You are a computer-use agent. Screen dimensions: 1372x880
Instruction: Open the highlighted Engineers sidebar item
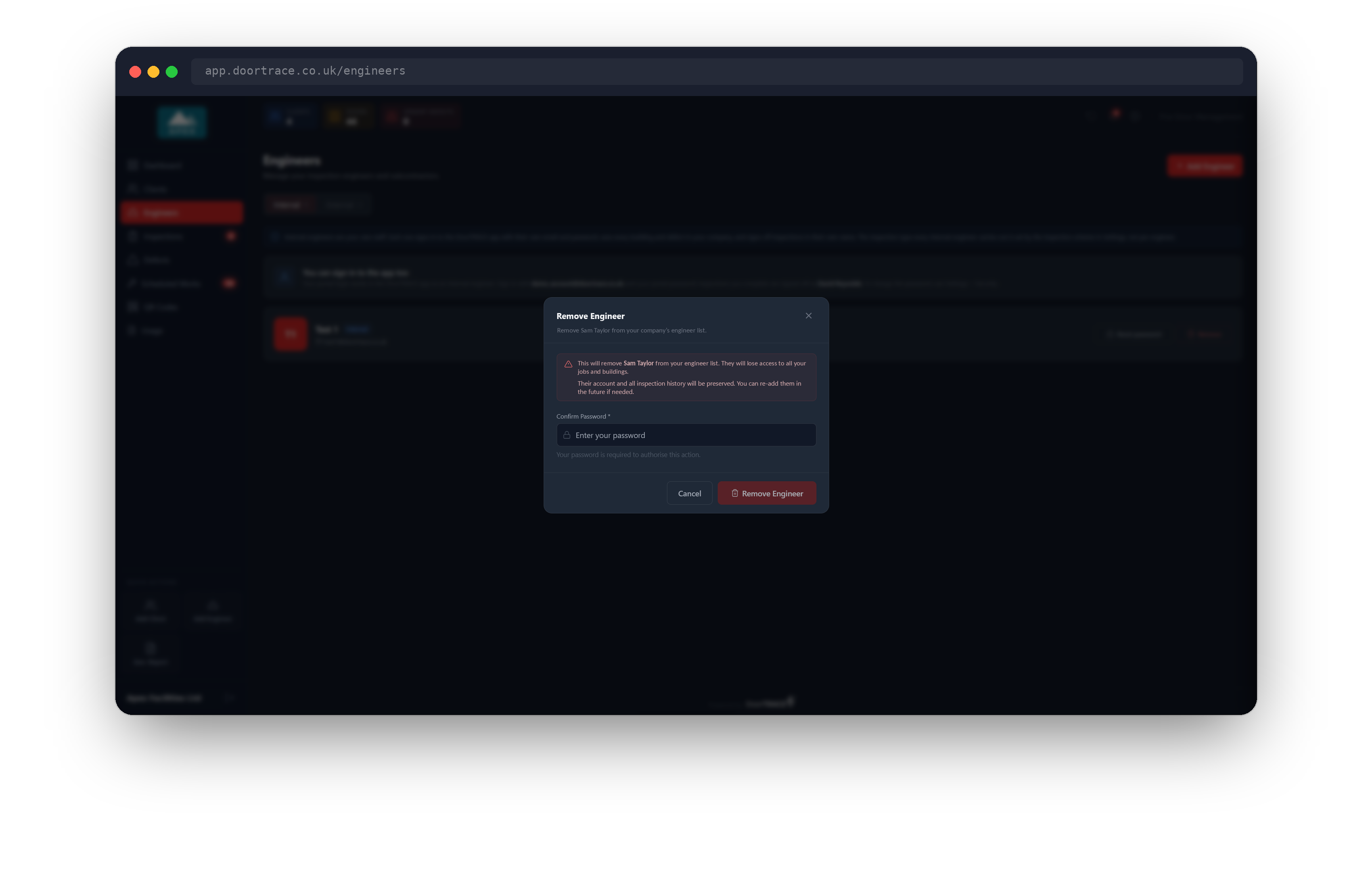coord(182,213)
